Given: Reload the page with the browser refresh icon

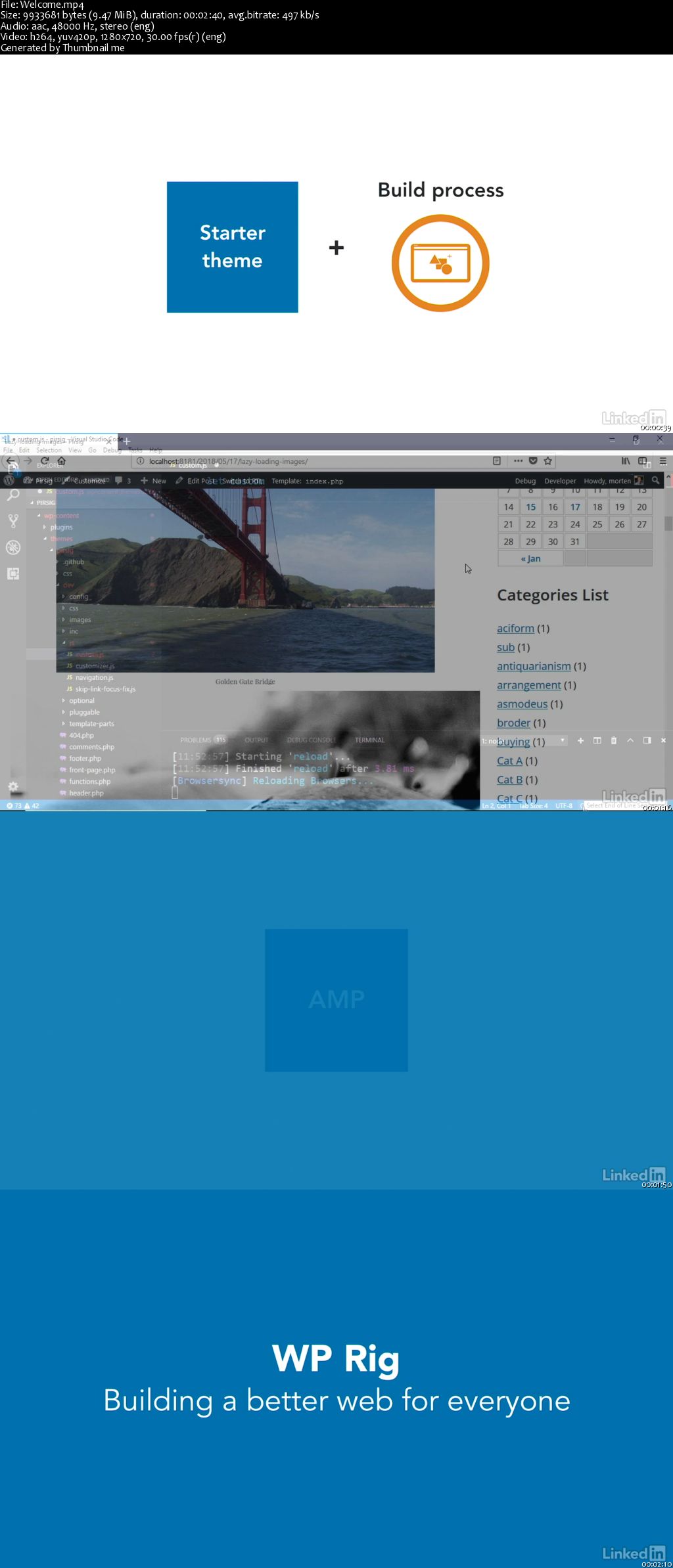Looking at the screenshot, I should [x=45, y=461].
